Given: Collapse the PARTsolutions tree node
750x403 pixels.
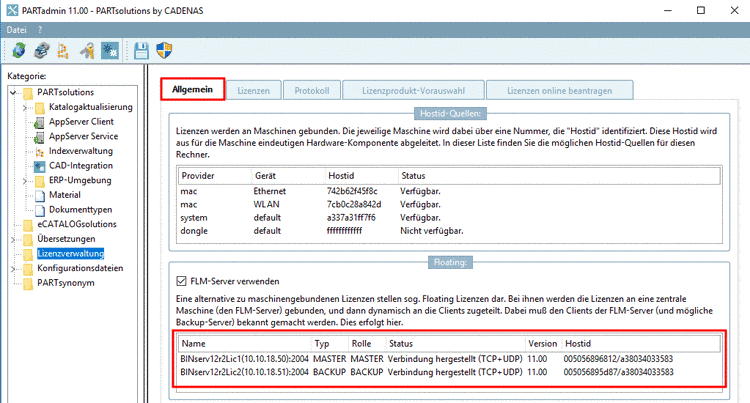Looking at the screenshot, I should coord(13,92).
